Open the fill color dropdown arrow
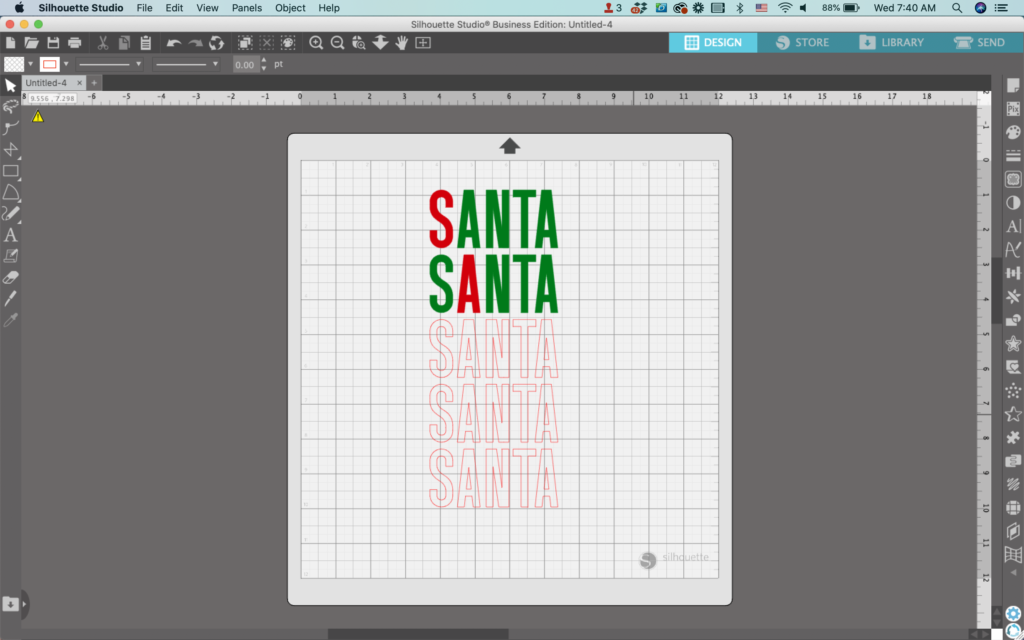This screenshot has width=1024, height=640. tap(30, 64)
